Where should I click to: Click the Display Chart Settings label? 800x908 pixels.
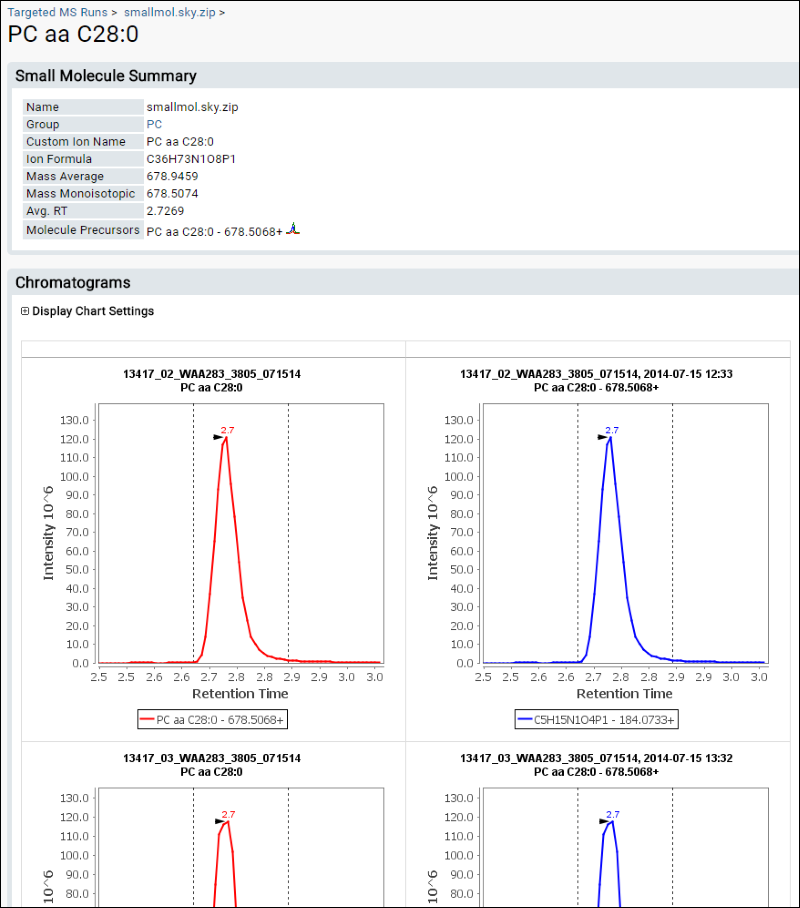point(93,311)
